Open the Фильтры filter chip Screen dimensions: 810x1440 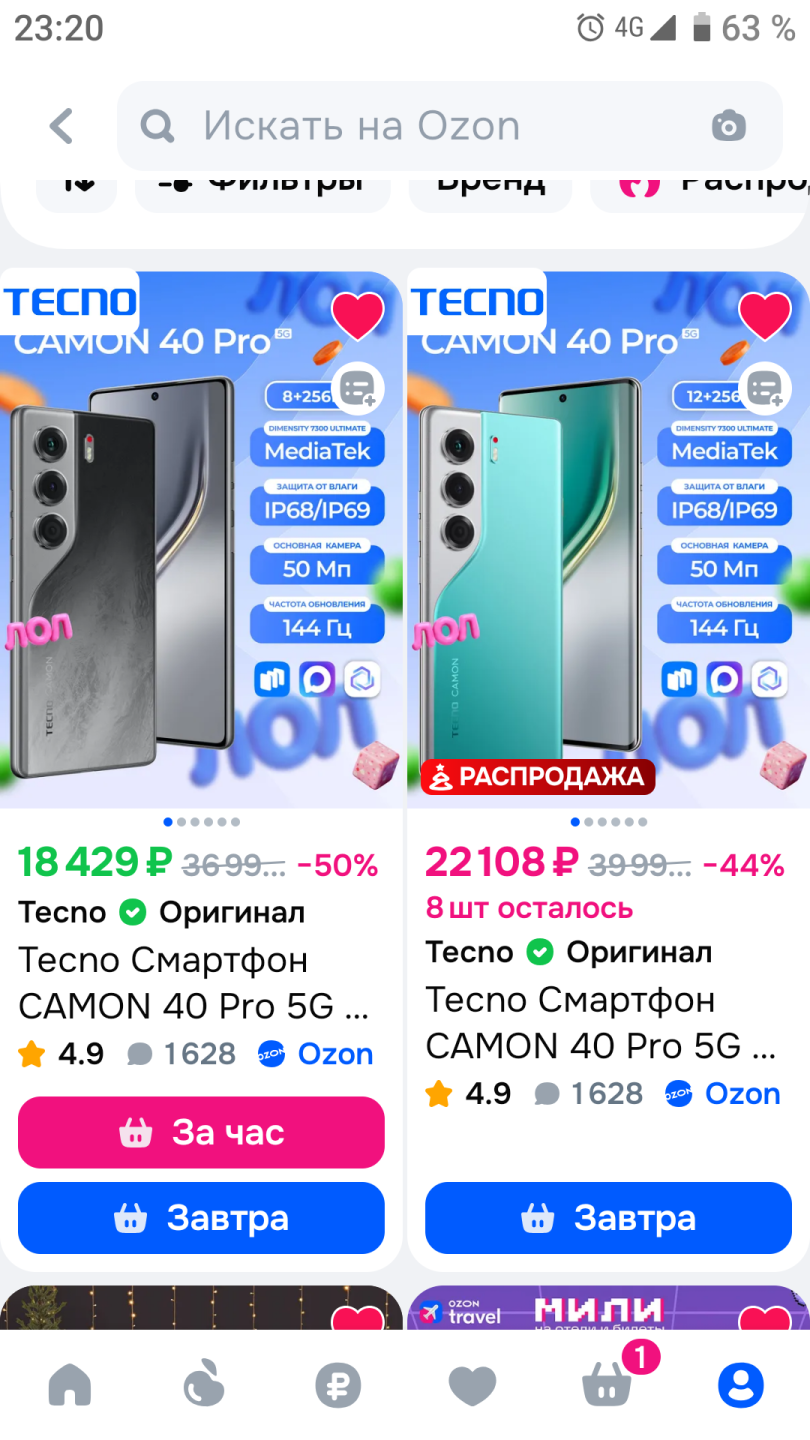pos(262,186)
